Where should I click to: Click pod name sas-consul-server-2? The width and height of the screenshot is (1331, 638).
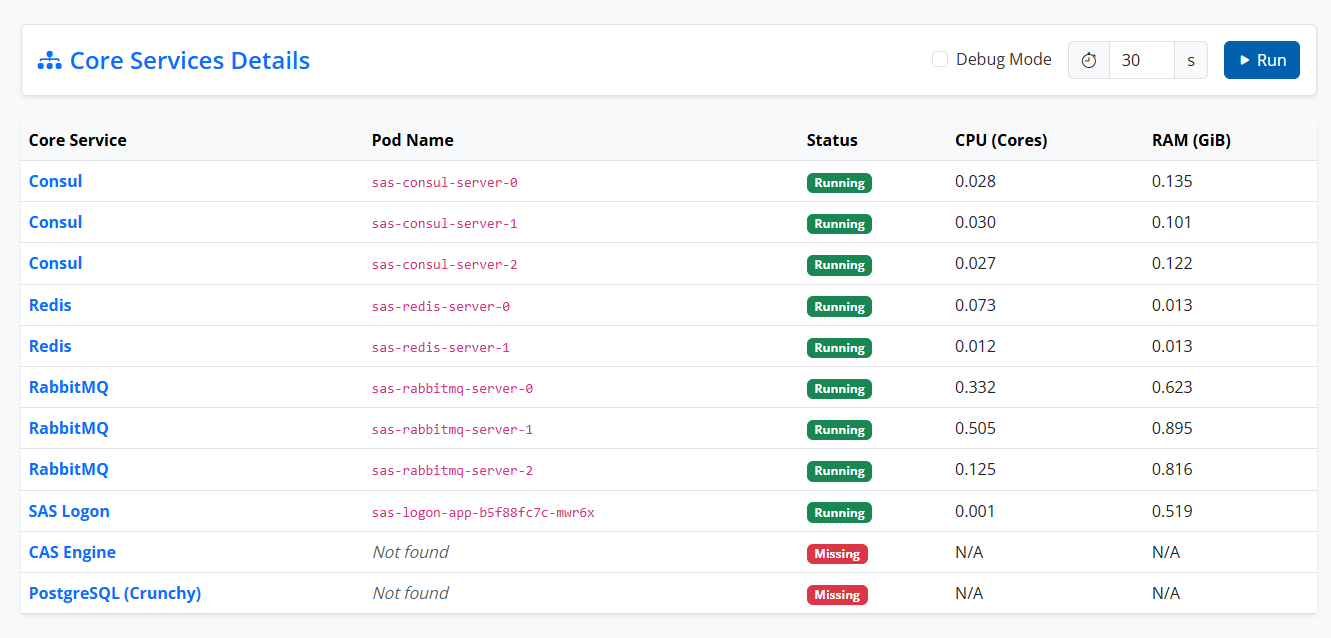445,264
